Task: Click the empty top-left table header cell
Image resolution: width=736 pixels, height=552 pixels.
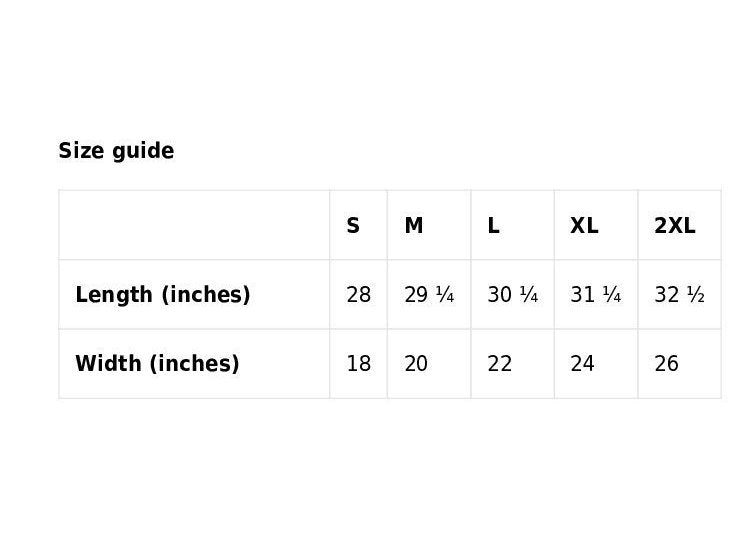Action: click(194, 225)
